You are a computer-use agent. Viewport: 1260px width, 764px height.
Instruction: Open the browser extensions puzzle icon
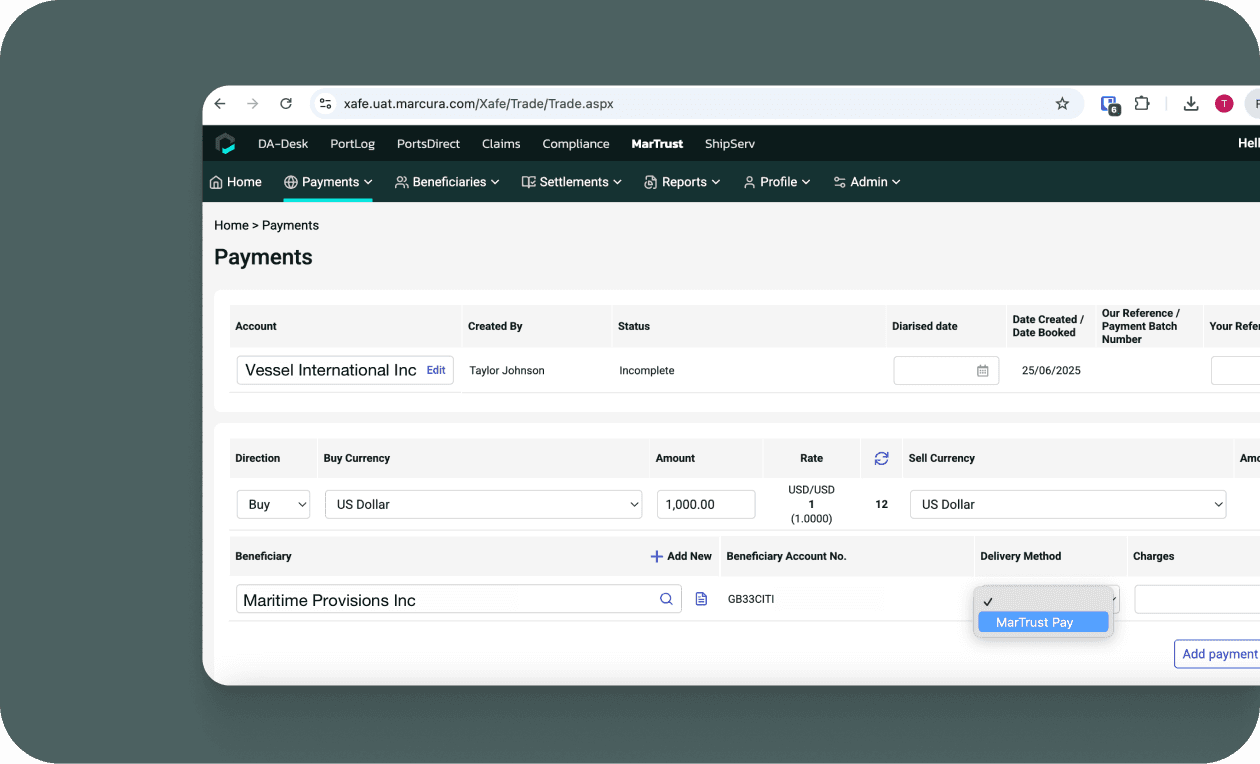[1142, 104]
